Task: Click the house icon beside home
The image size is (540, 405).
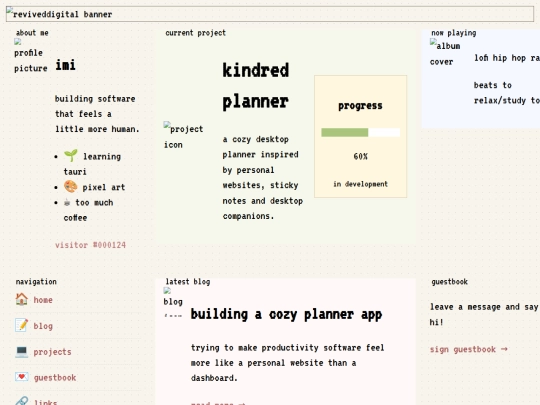Action: click(21, 299)
